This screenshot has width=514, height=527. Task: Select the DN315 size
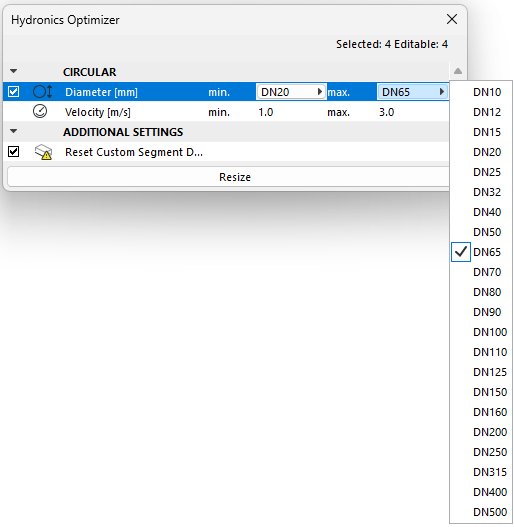pos(481,472)
